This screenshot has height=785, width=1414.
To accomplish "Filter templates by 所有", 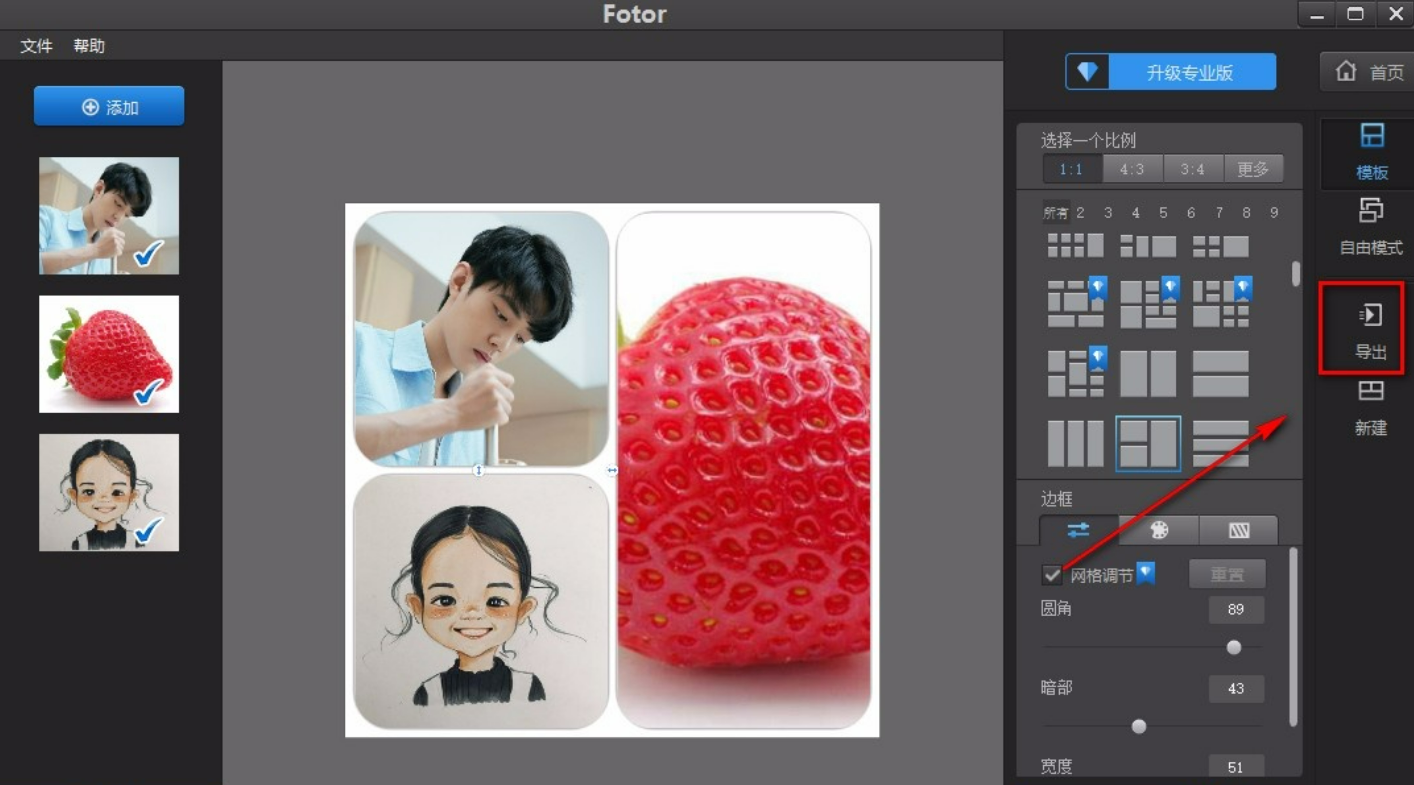I will (x=1056, y=212).
